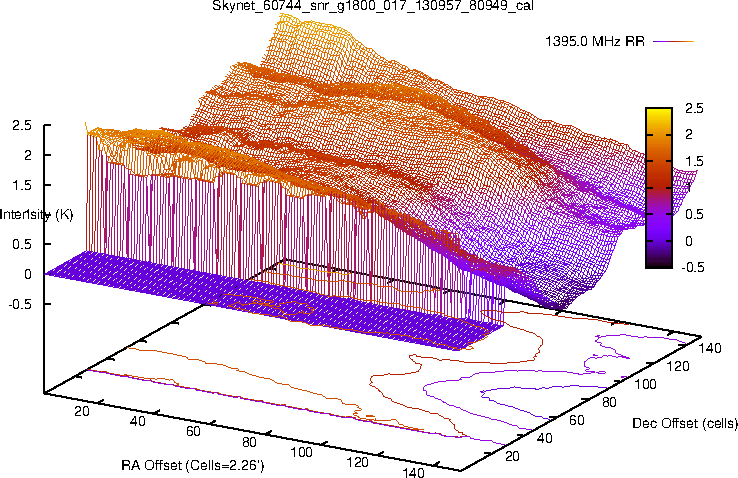
Task: Click the 140 tick label on the RA Offset axis
Action: point(413,472)
